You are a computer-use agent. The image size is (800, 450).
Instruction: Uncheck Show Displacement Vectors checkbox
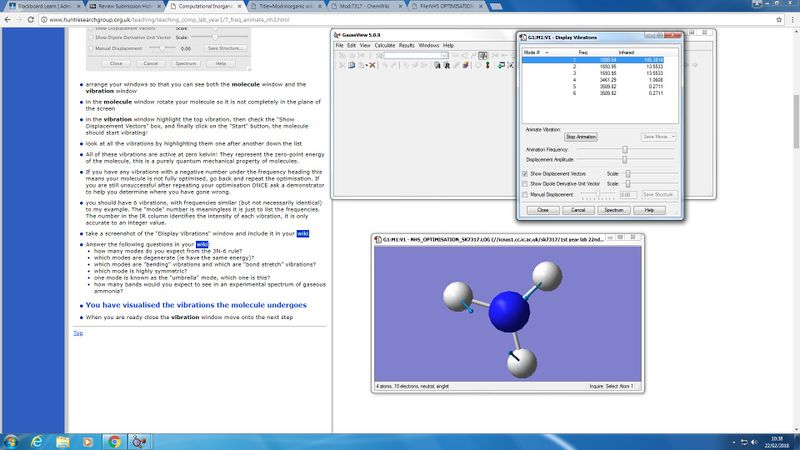(526, 173)
